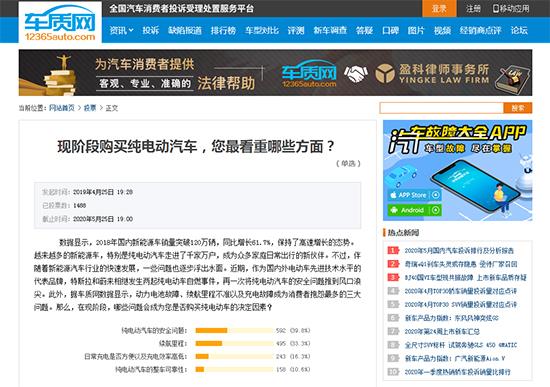Click the orange 搜索 search button
Viewport: 550px width, 387px height.
coord(518,108)
